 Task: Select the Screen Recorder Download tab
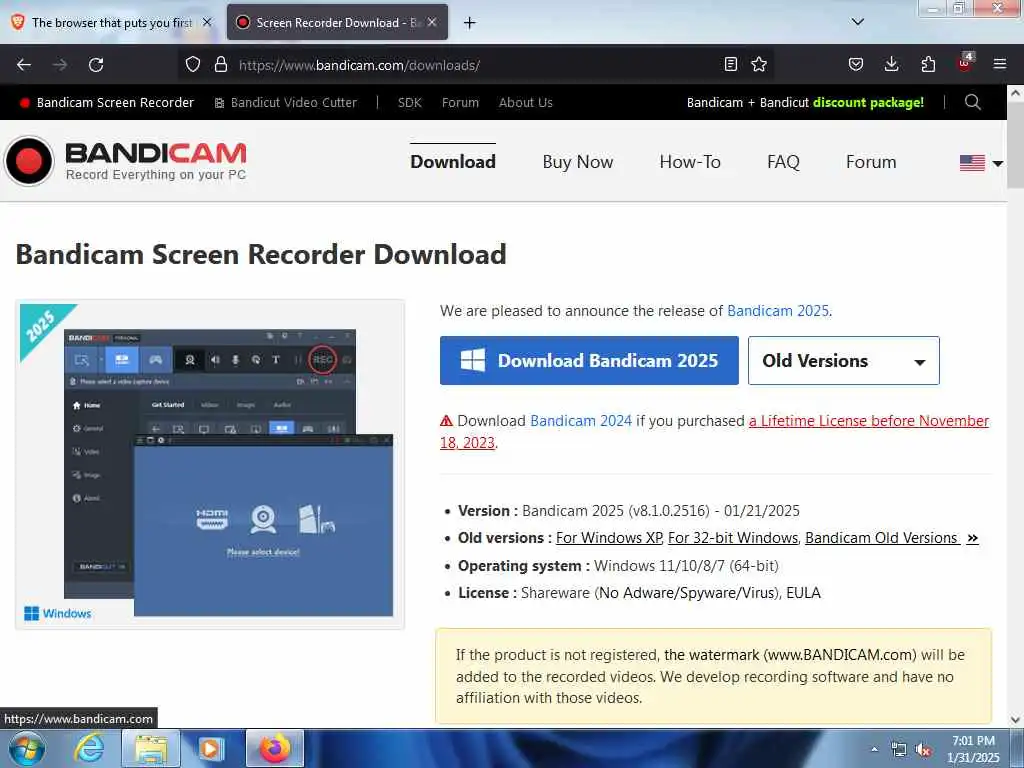tap(338, 22)
